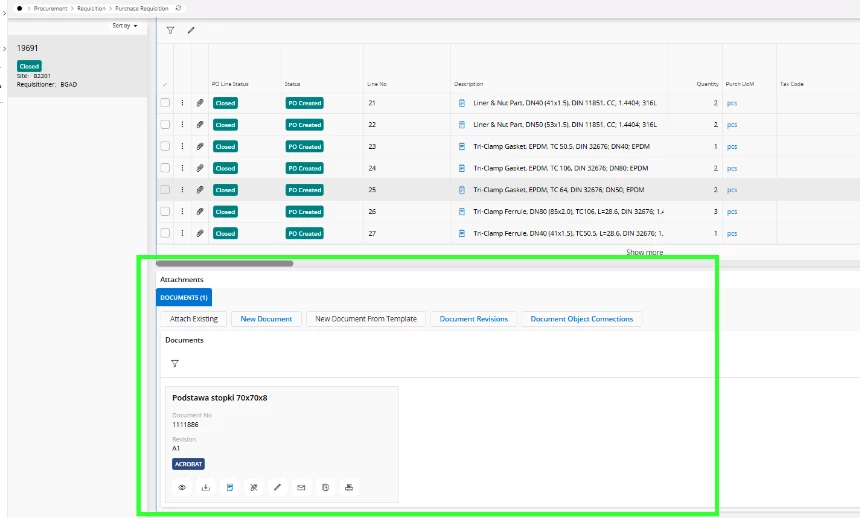Toggle the select-all checkmark in the table header
Viewport: 860px width, 518px height.
point(165,85)
